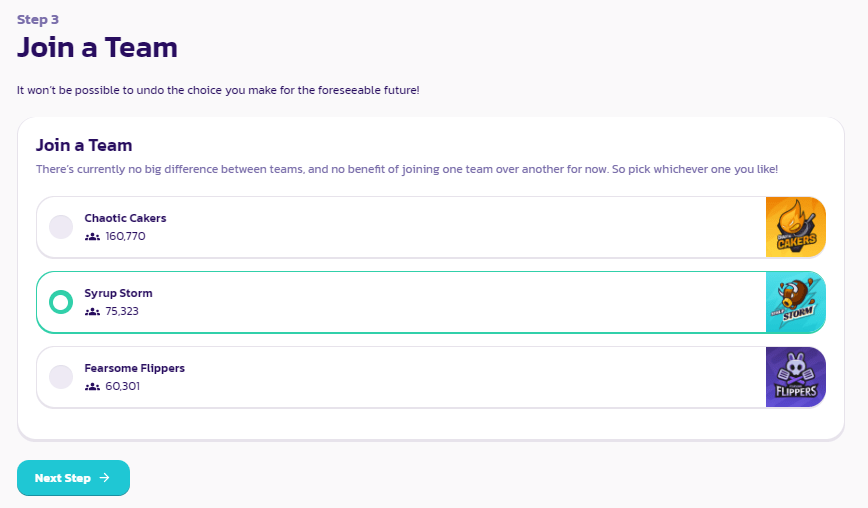Click the large Join a Team page title
This screenshot has height=508, width=868.
tap(97, 47)
